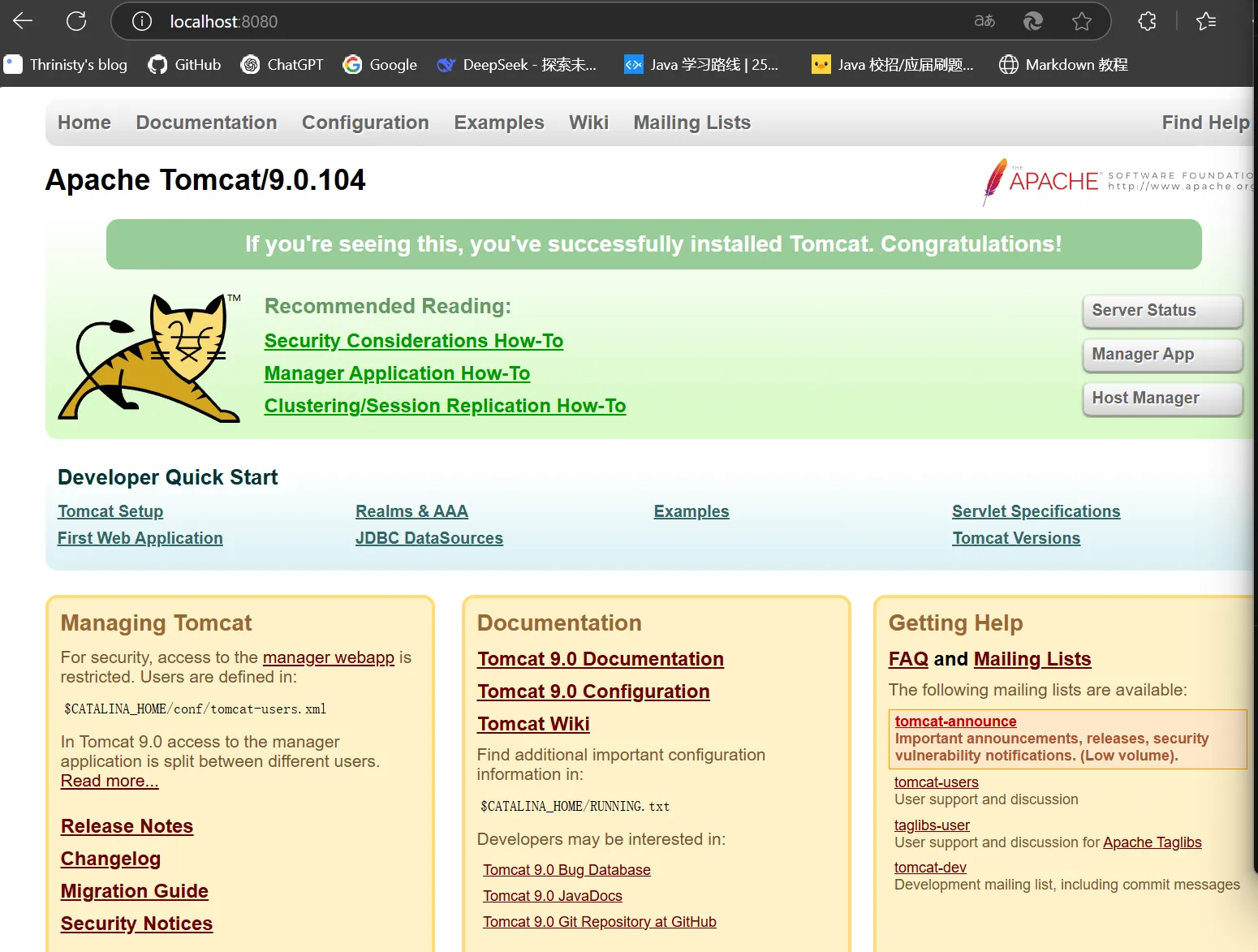Open the Documentation nav menu item
This screenshot has height=952, width=1258.
click(x=206, y=123)
